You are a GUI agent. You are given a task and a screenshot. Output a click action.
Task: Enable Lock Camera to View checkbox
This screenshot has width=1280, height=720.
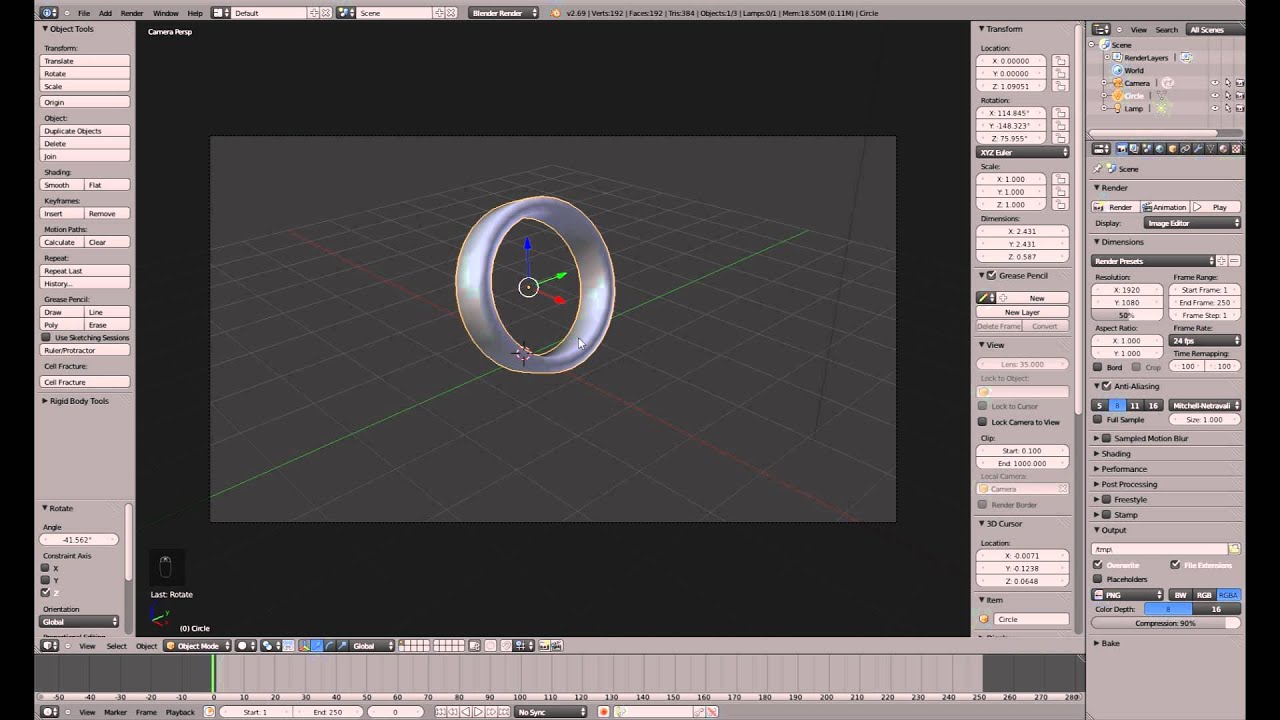[983, 422]
